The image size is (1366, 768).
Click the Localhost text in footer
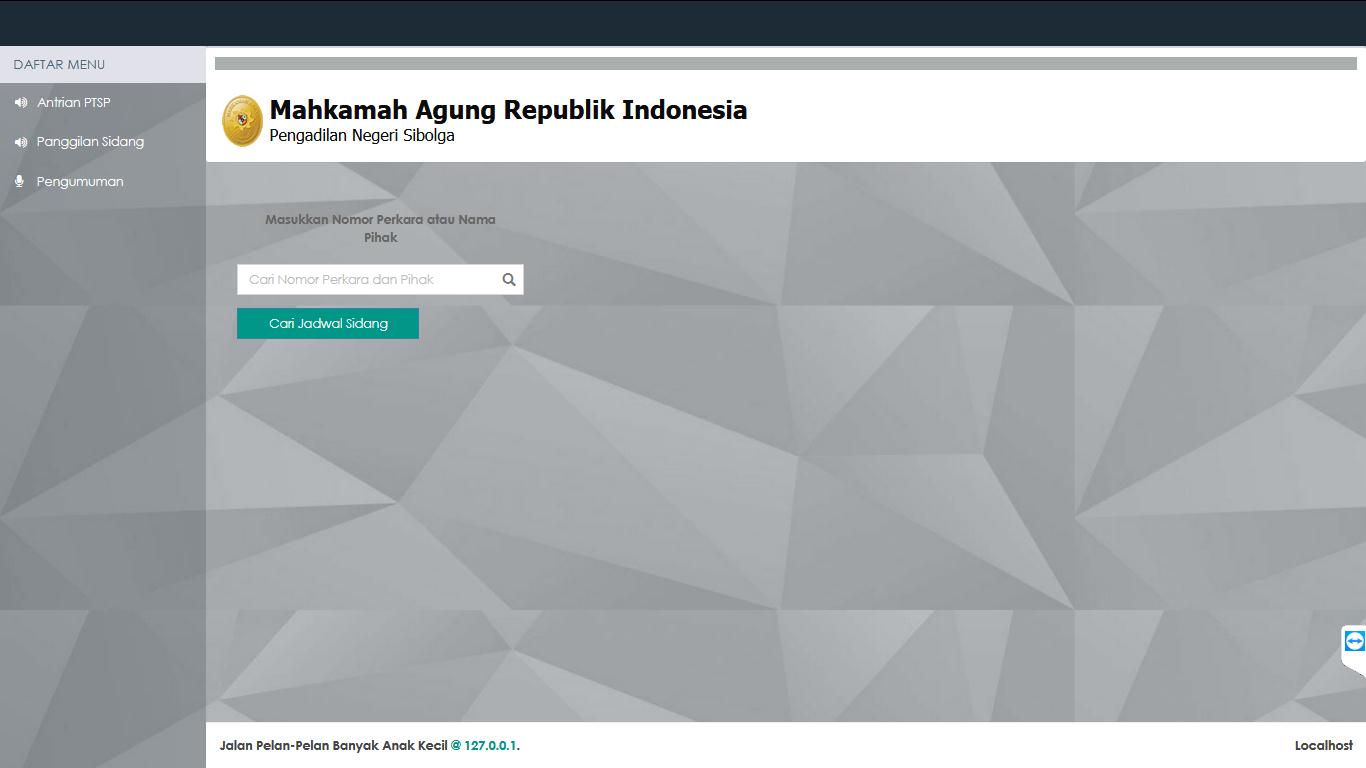[x=1323, y=746]
